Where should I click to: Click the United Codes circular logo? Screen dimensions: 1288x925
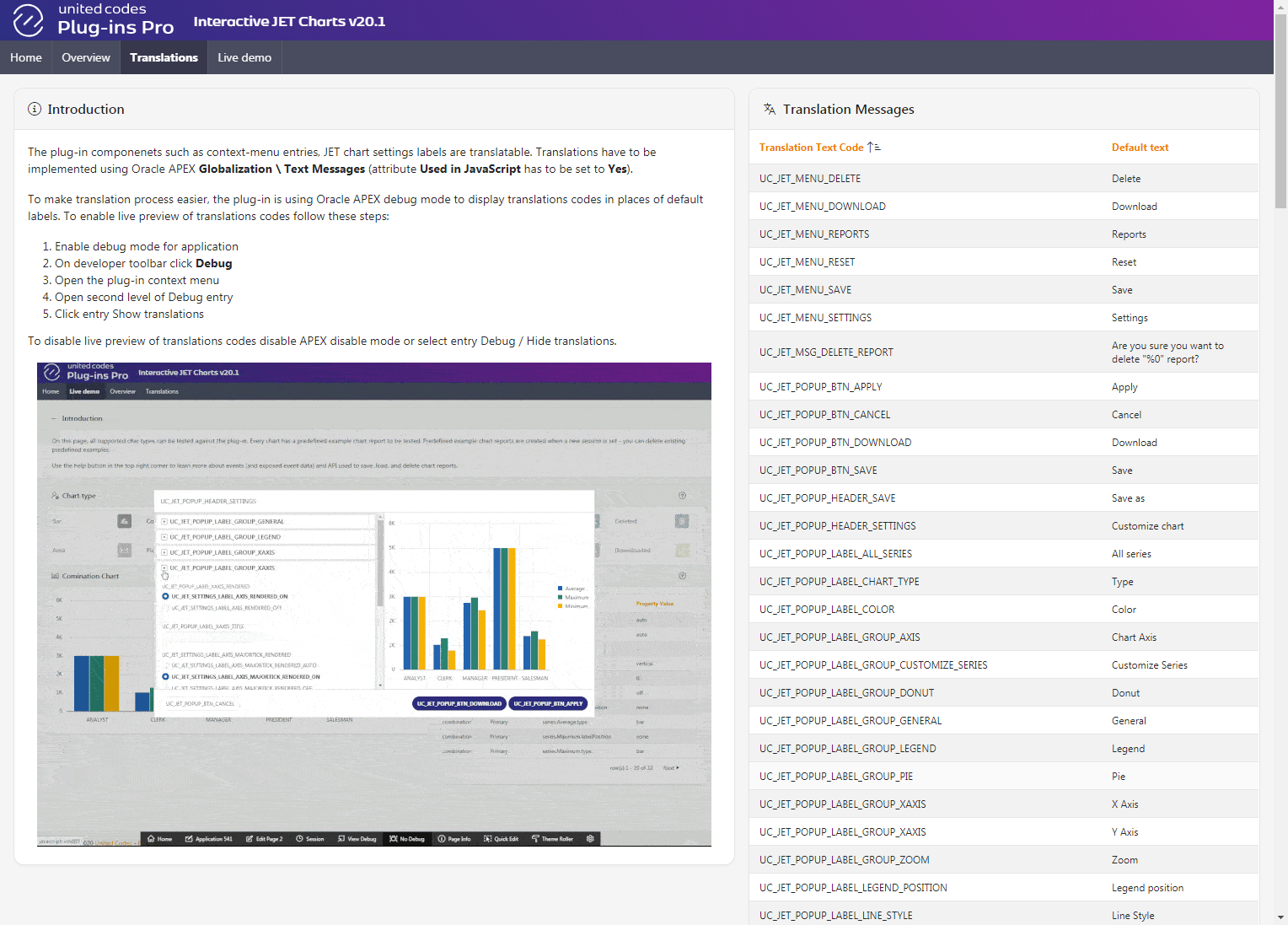pyautogui.click(x=28, y=20)
